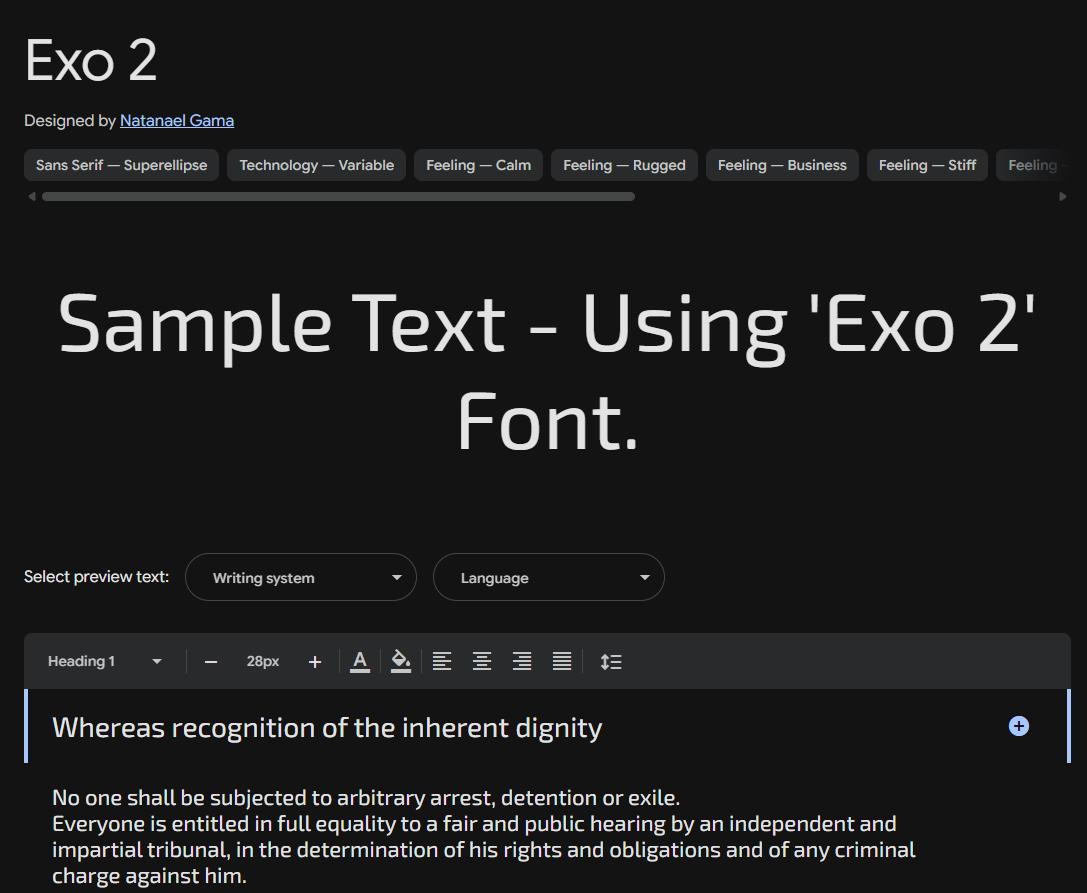This screenshot has height=893, width=1087.
Task: Click the blue plus add-block icon
Action: (1018, 726)
